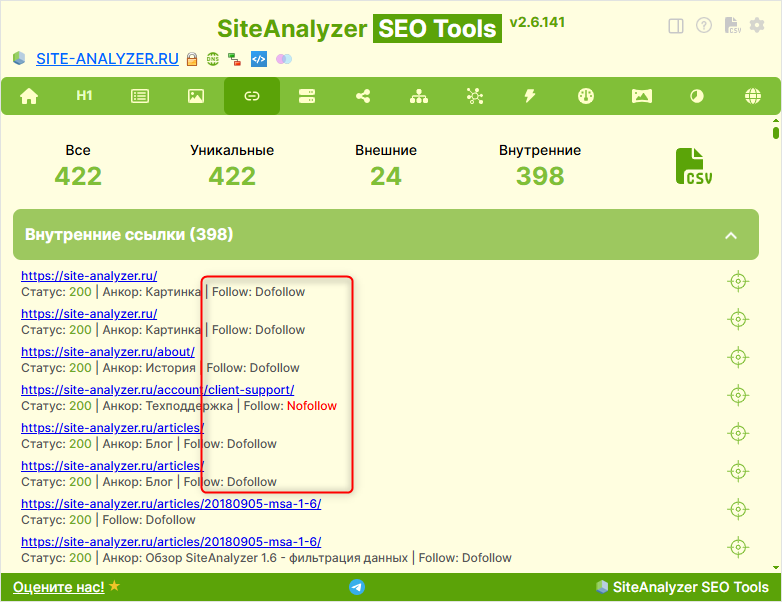782x602 pixels.
Task: Open the globe tab icon
Action: coord(753,96)
